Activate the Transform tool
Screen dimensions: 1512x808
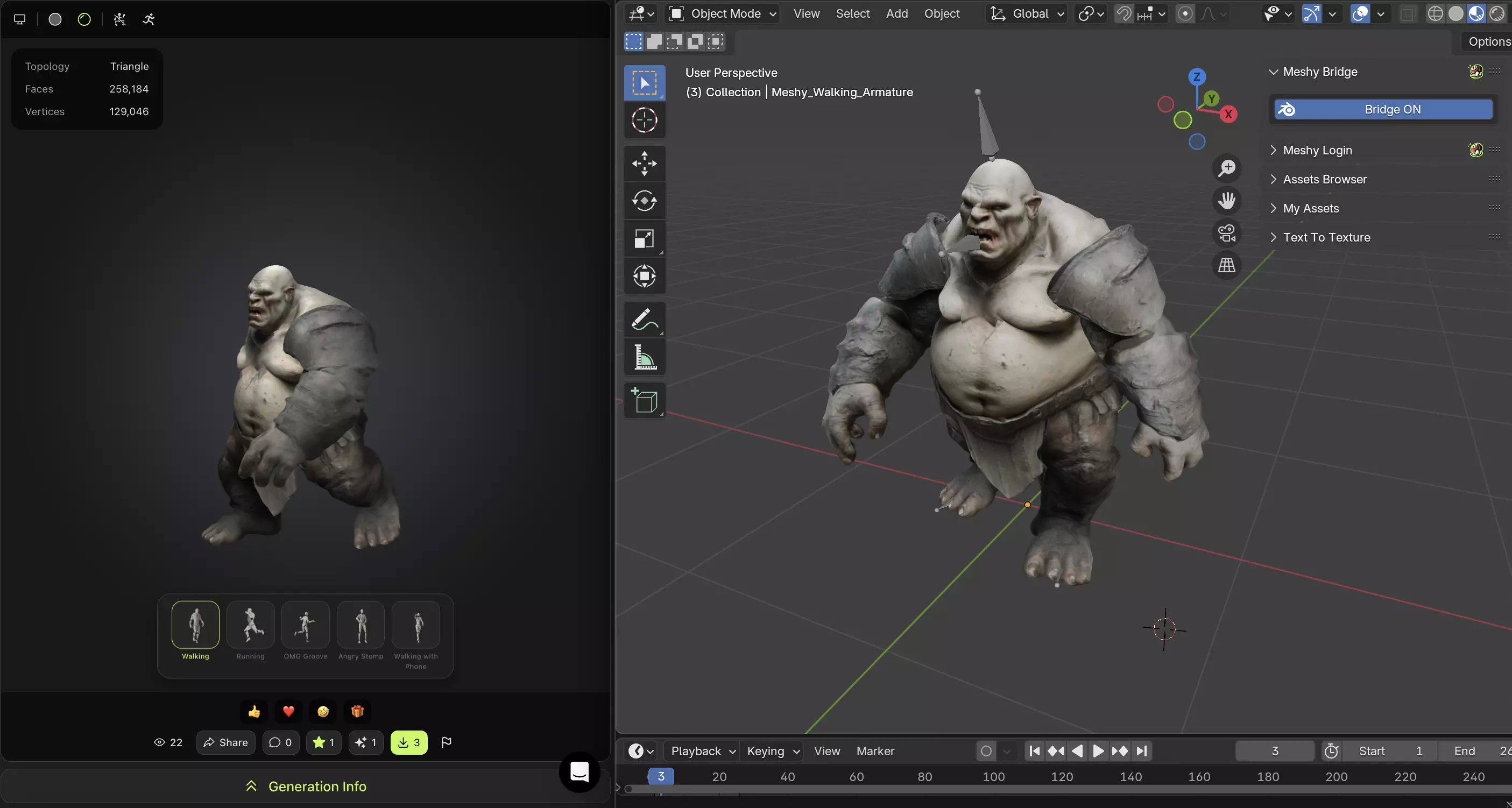645,277
